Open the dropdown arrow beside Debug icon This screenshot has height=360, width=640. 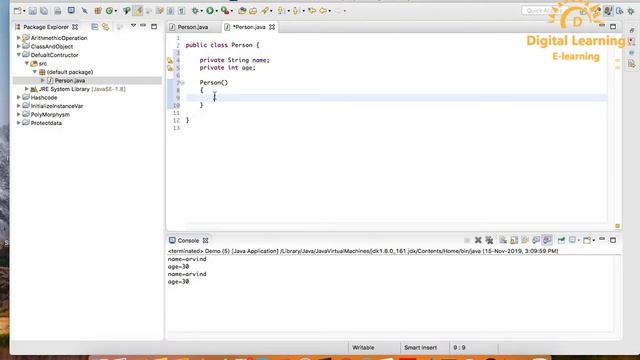202,11
